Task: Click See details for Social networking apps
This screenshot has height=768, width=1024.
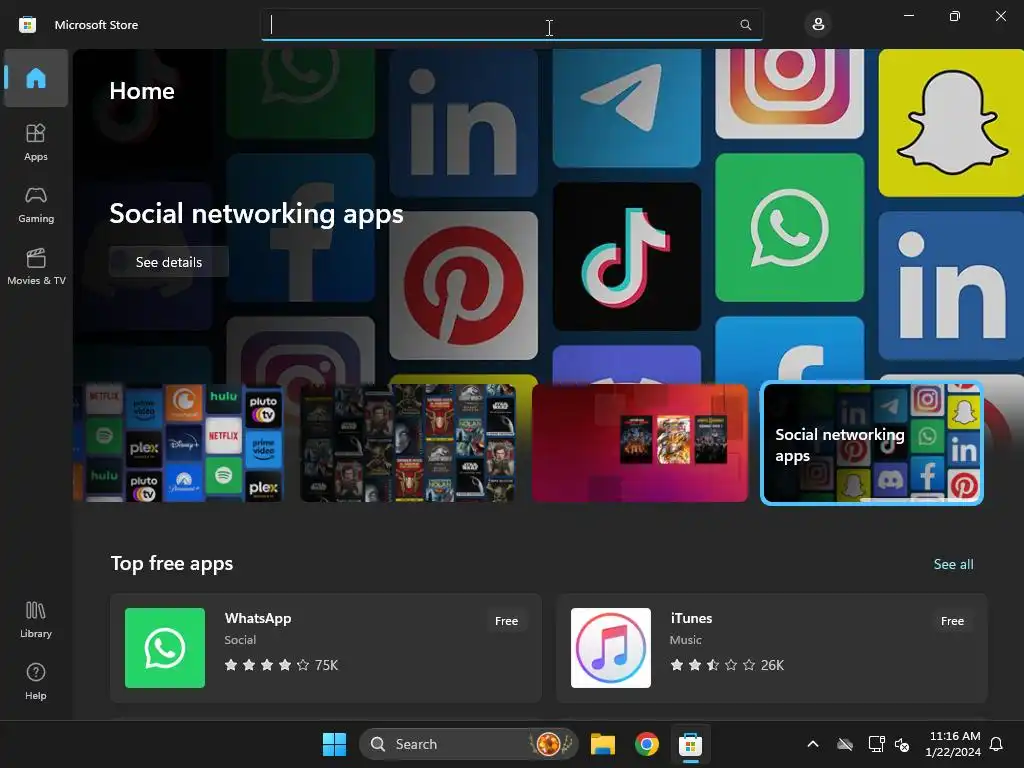Action: 168,262
